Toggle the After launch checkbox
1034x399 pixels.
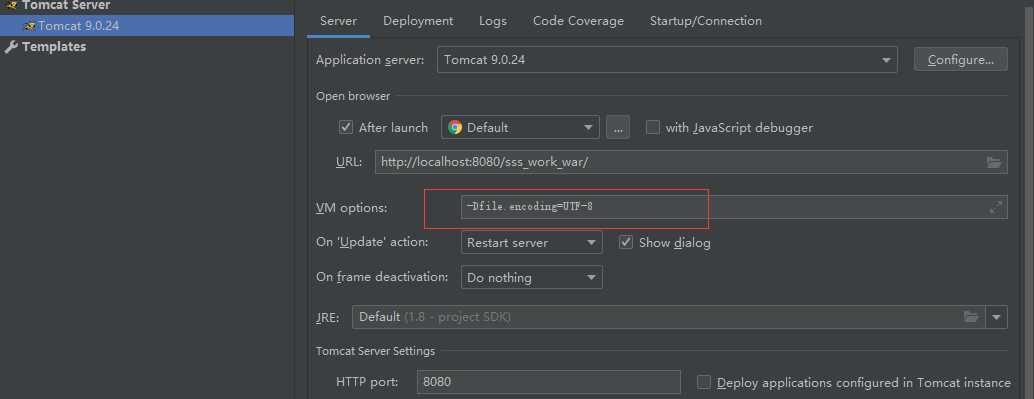tap(346, 127)
